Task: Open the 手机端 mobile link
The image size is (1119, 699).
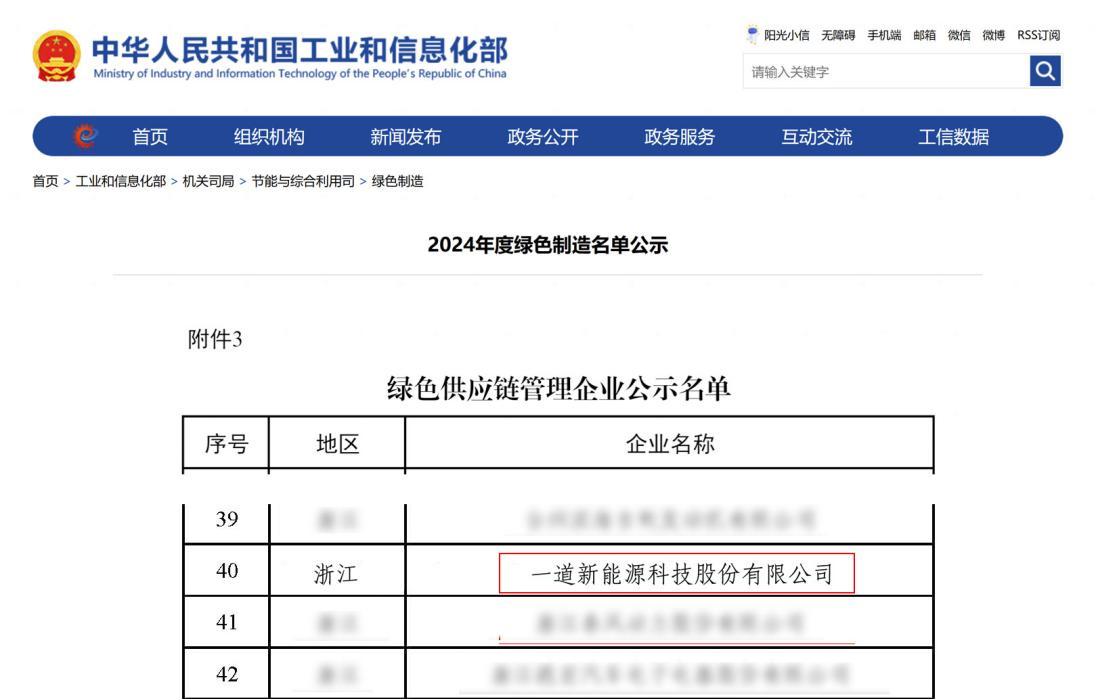Action: (884, 35)
